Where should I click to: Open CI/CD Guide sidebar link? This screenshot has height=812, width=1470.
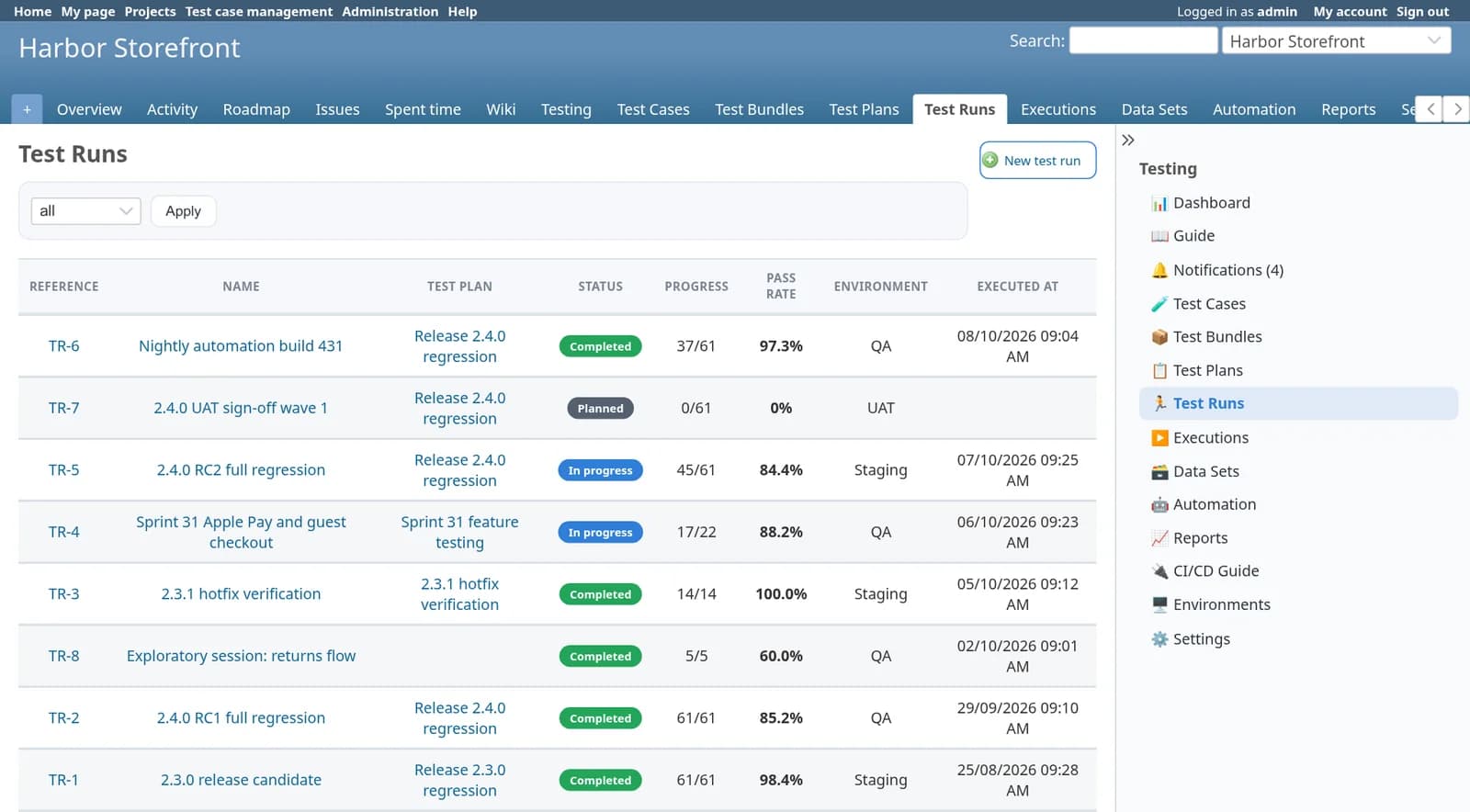[x=1216, y=571]
